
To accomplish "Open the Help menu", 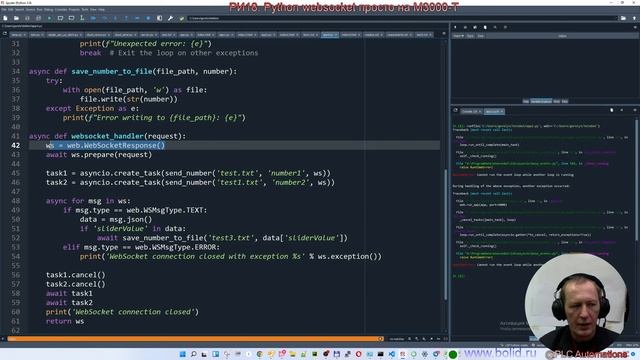I will tap(102, 9).
